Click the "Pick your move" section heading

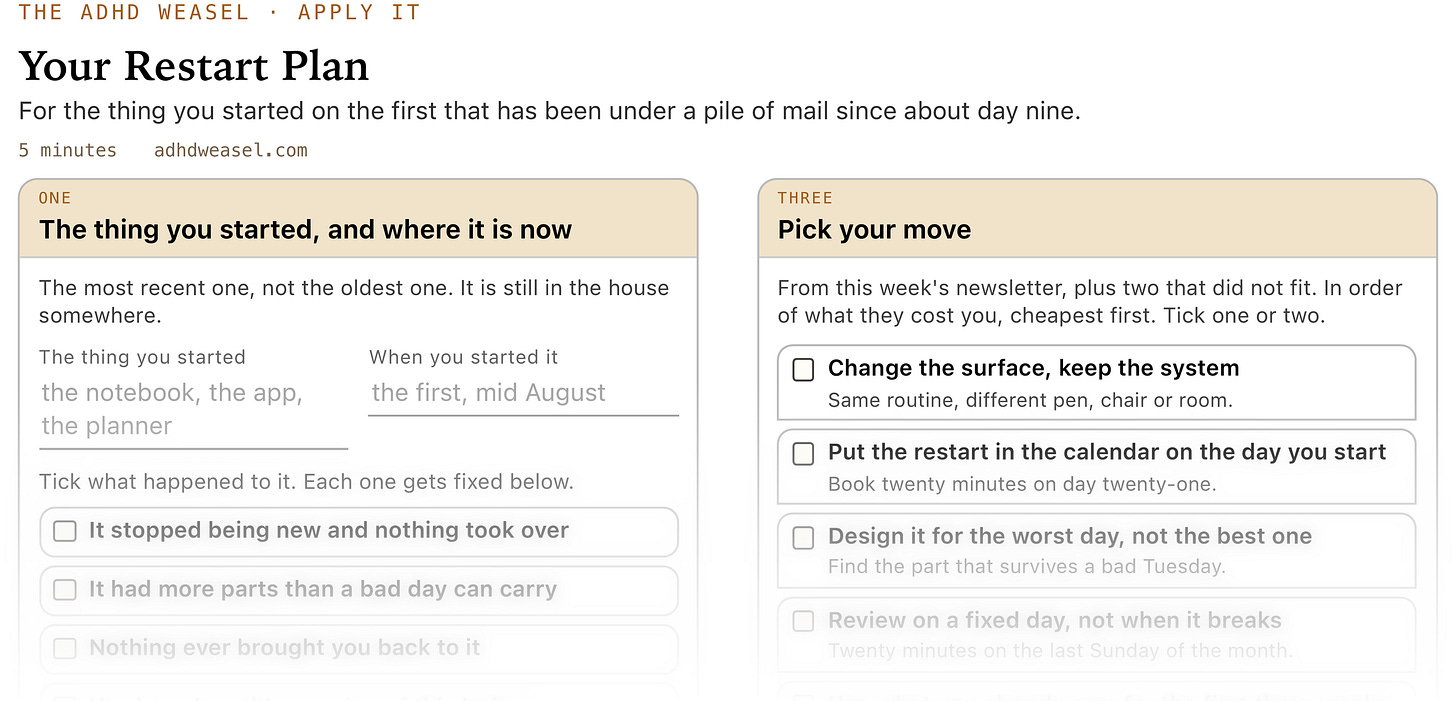875,230
